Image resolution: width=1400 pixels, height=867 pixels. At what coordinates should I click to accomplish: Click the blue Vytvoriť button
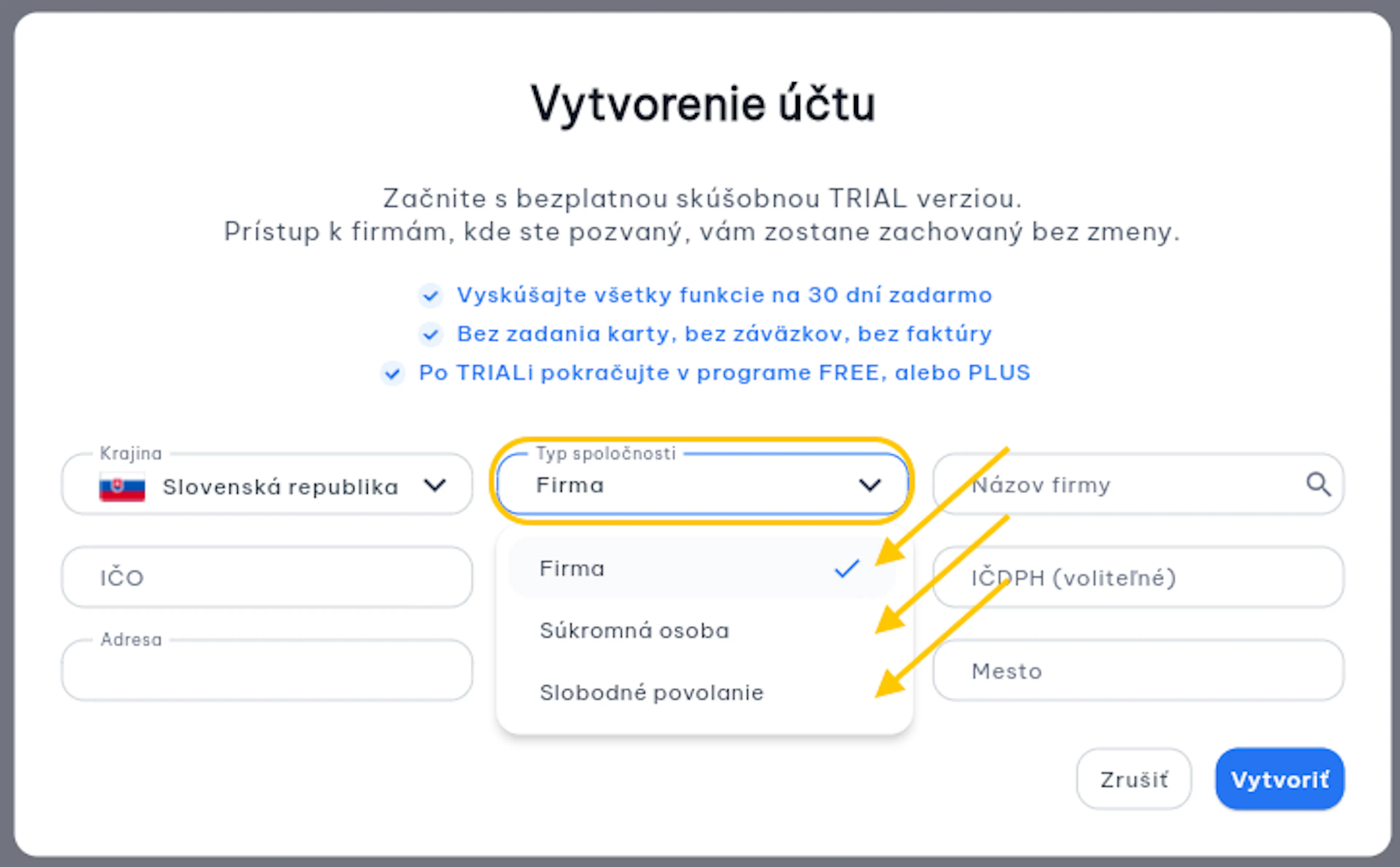point(1280,779)
